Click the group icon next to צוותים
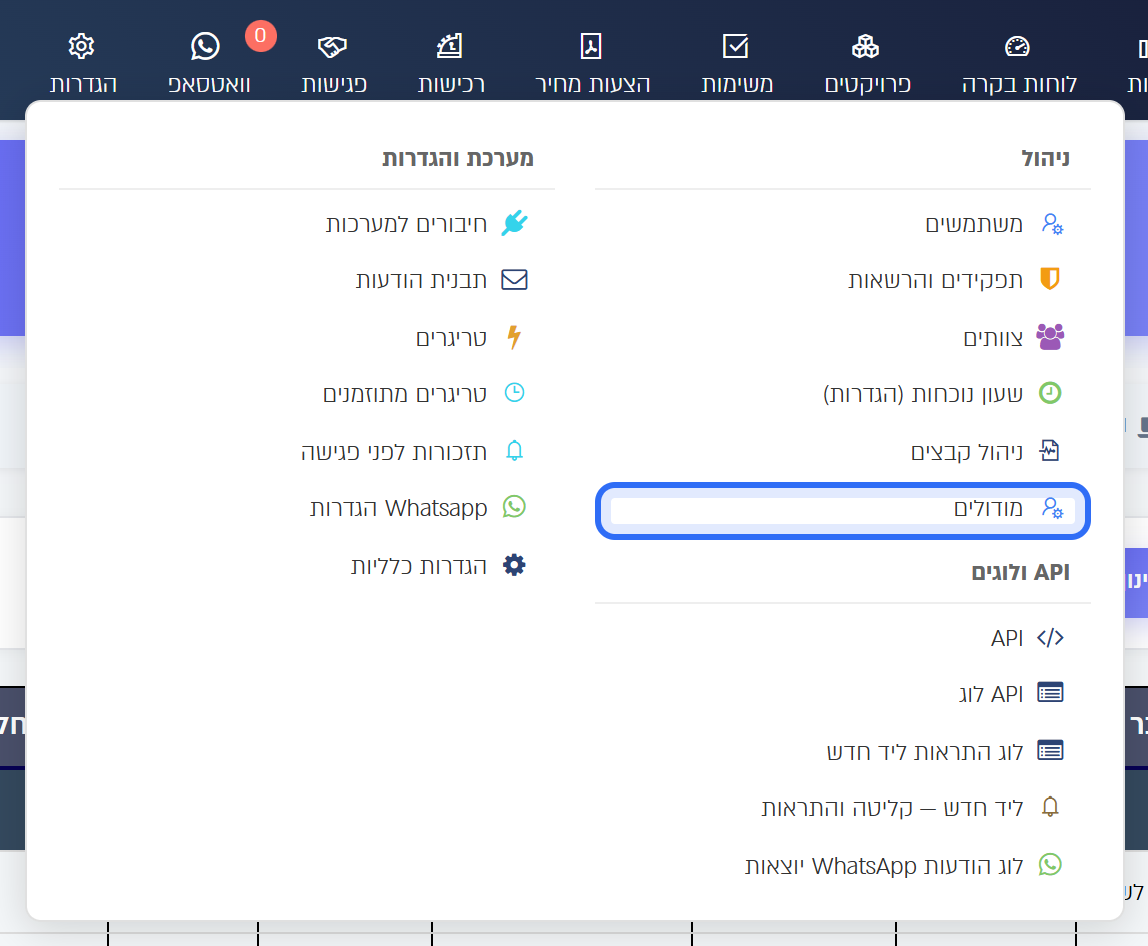 click(1050, 337)
